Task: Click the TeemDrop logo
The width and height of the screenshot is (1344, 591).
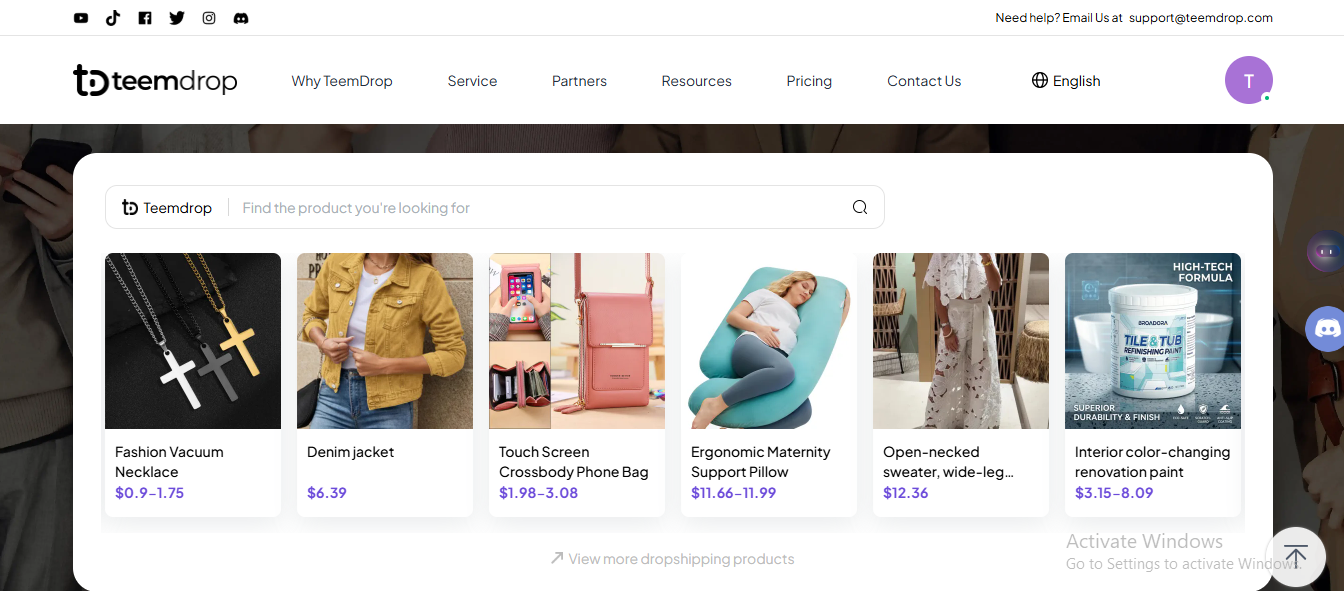Action: coord(155,80)
